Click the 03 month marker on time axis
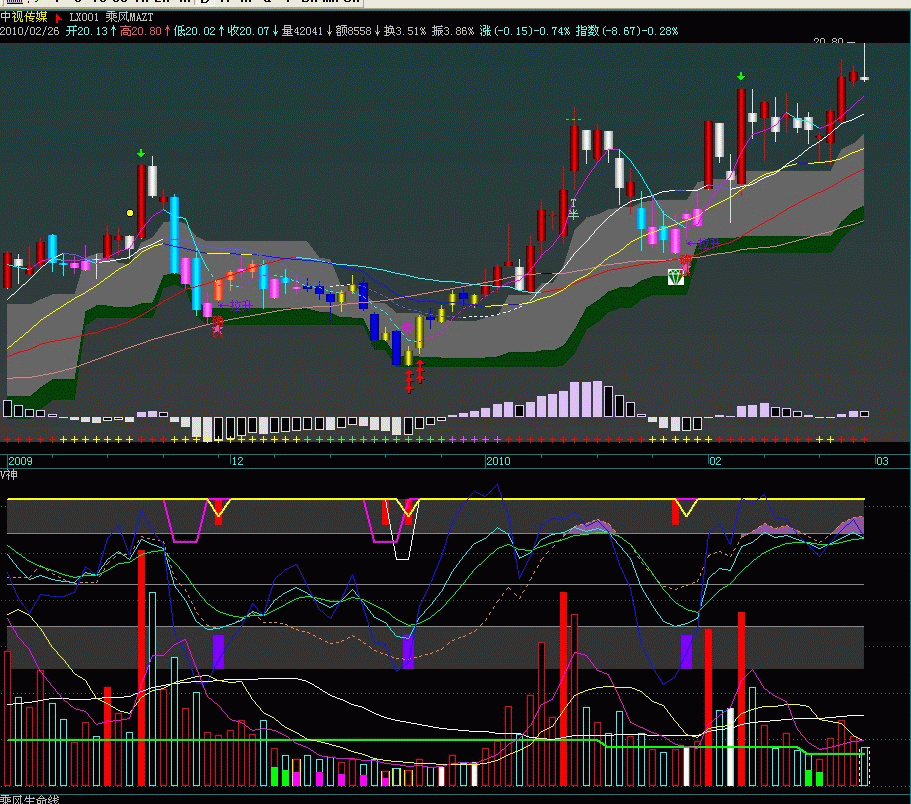This screenshot has width=911, height=804. [x=882, y=461]
